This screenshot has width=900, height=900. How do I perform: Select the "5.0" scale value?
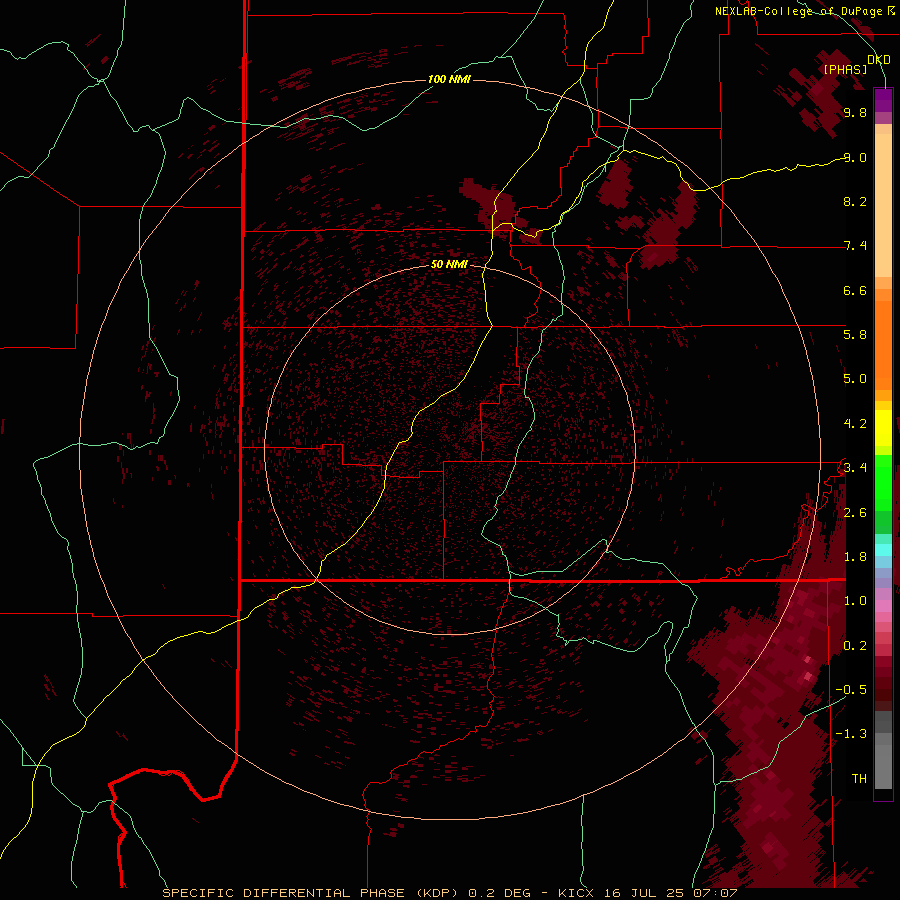(x=855, y=379)
